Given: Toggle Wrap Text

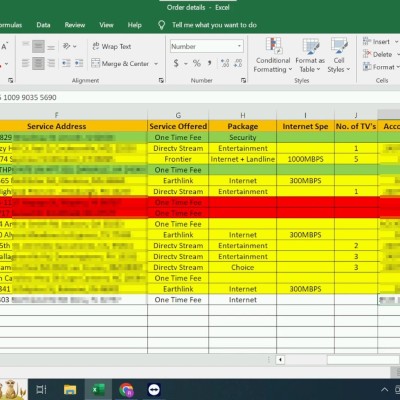Looking at the screenshot, I should tap(112, 46).
